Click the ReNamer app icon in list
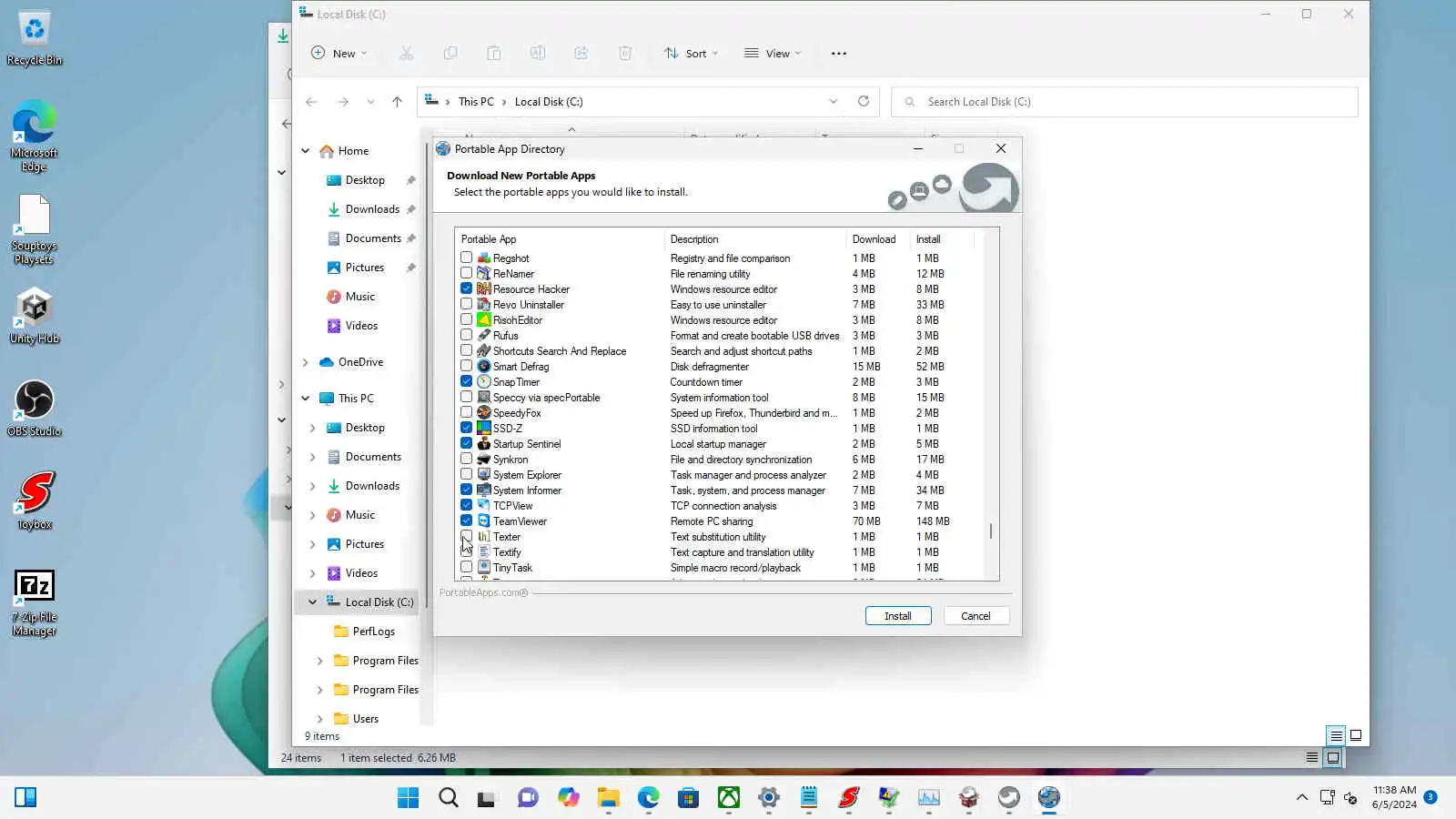 tap(484, 274)
